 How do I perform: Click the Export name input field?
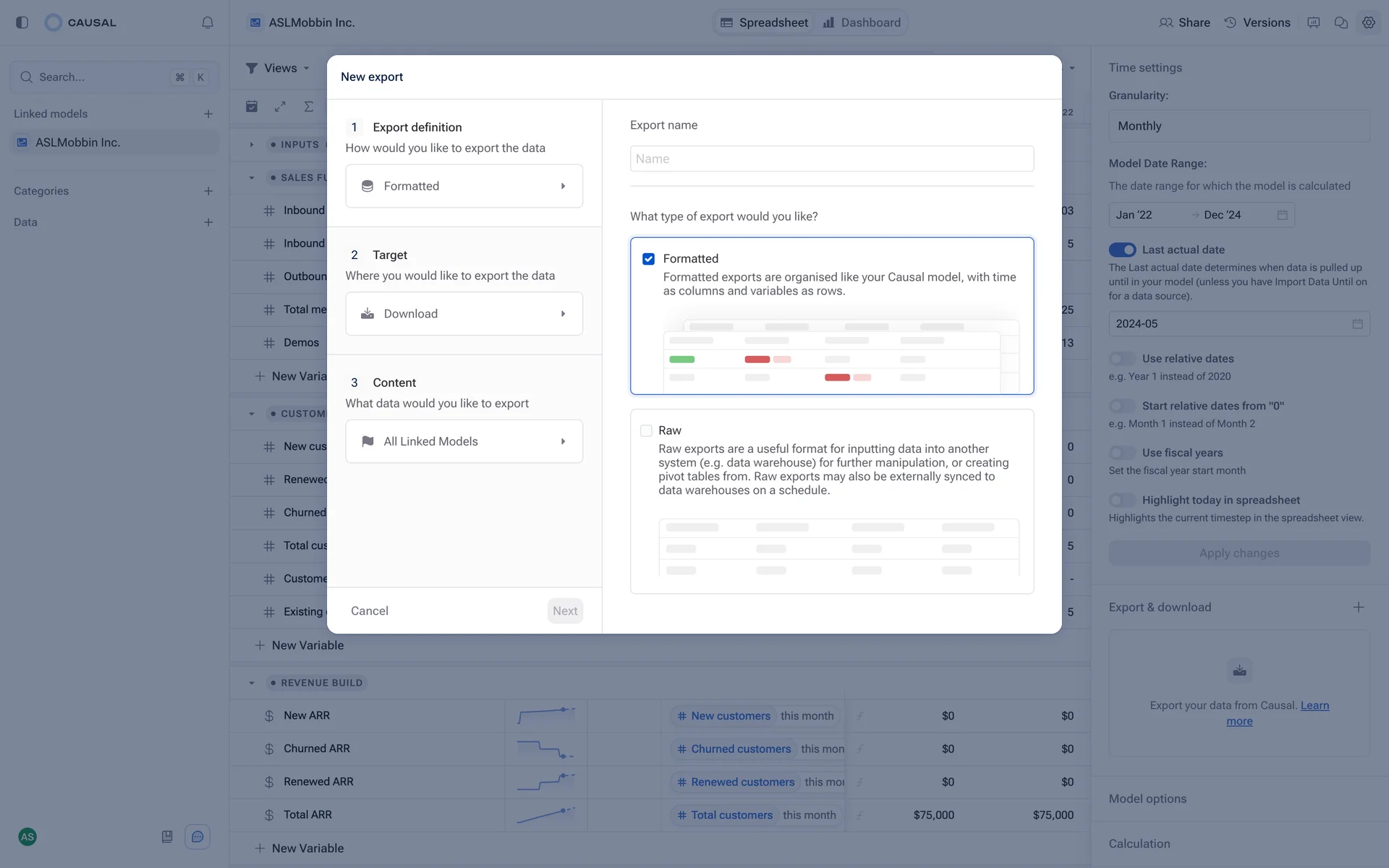click(831, 158)
